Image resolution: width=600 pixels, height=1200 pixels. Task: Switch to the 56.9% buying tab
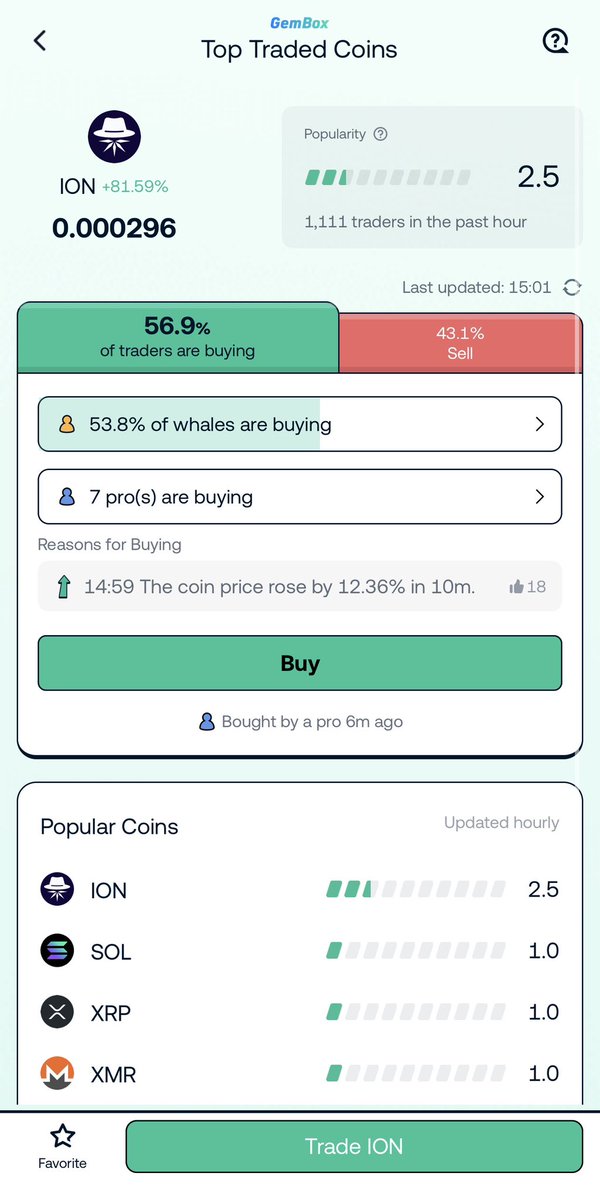(x=178, y=338)
